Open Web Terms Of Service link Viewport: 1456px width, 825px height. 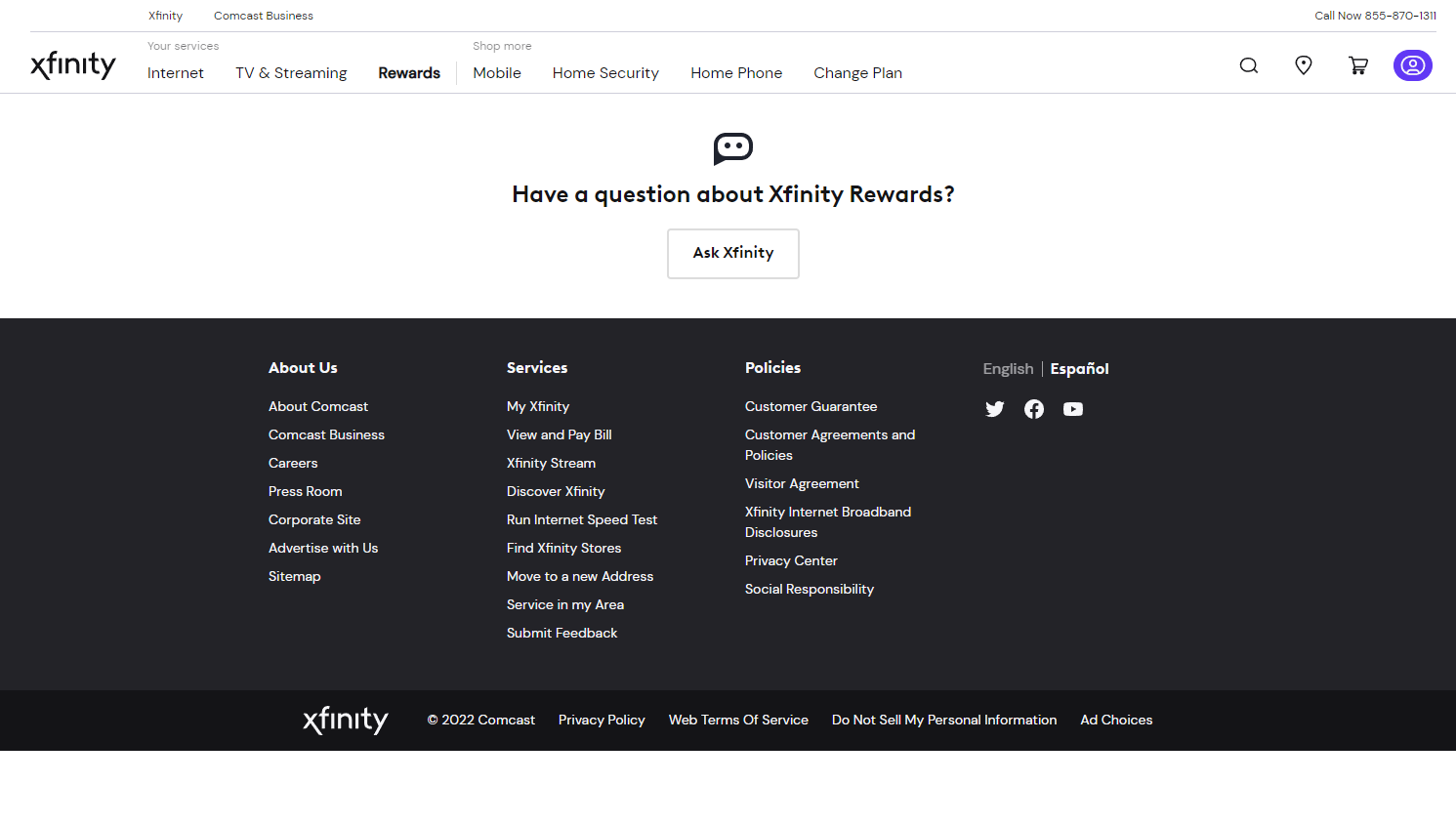(x=738, y=721)
